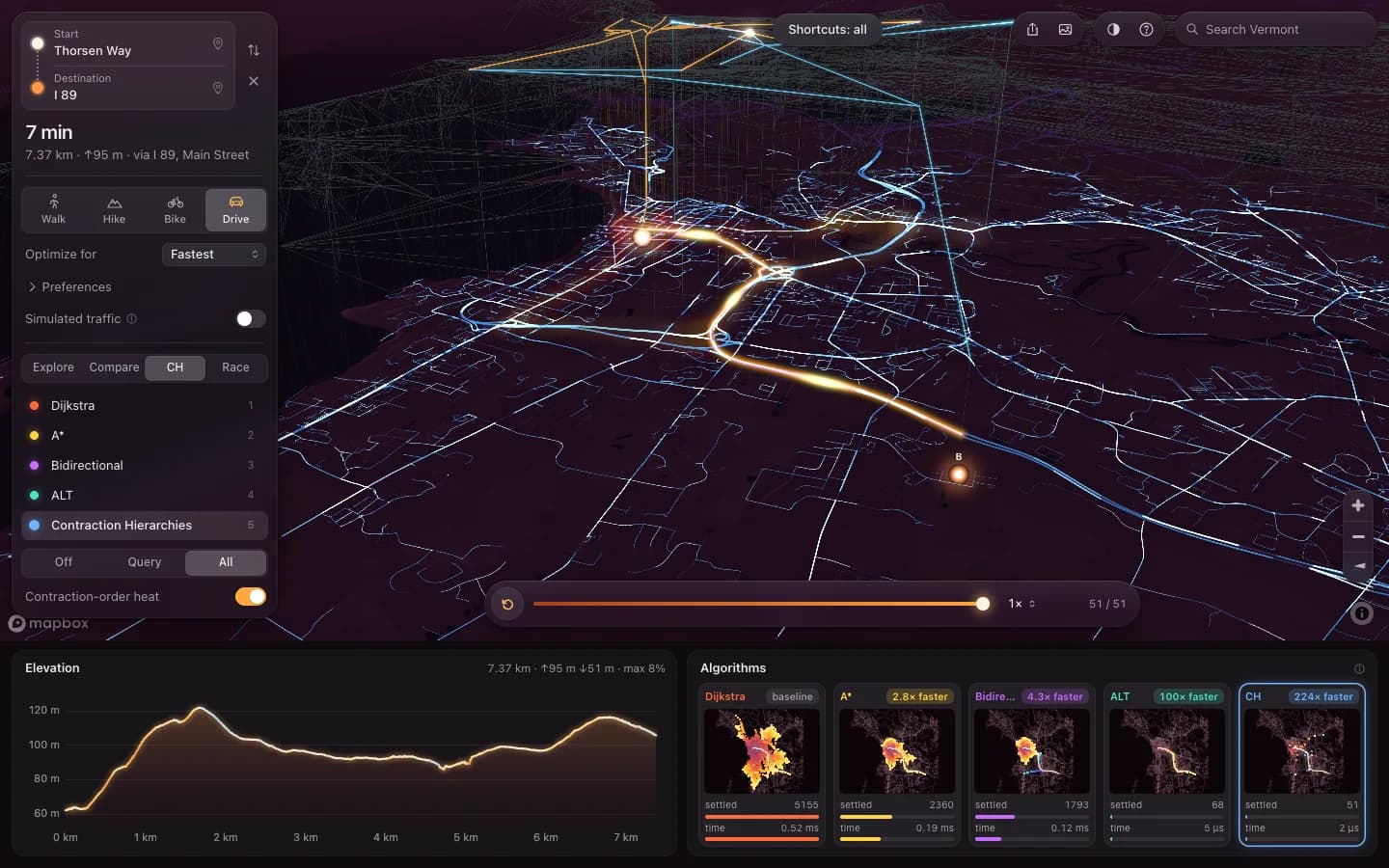This screenshot has width=1389, height=868.
Task: Open the 1x playback speed selector
Action: [1021, 604]
